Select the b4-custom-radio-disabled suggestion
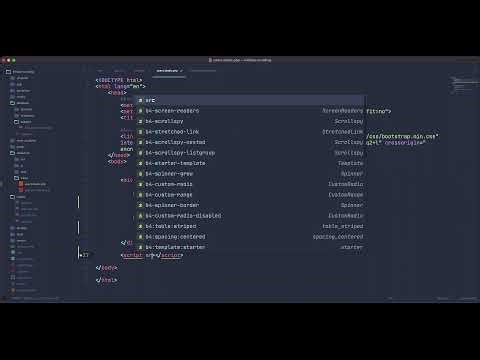Screen dimensions: 480x360 coord(250,216)
